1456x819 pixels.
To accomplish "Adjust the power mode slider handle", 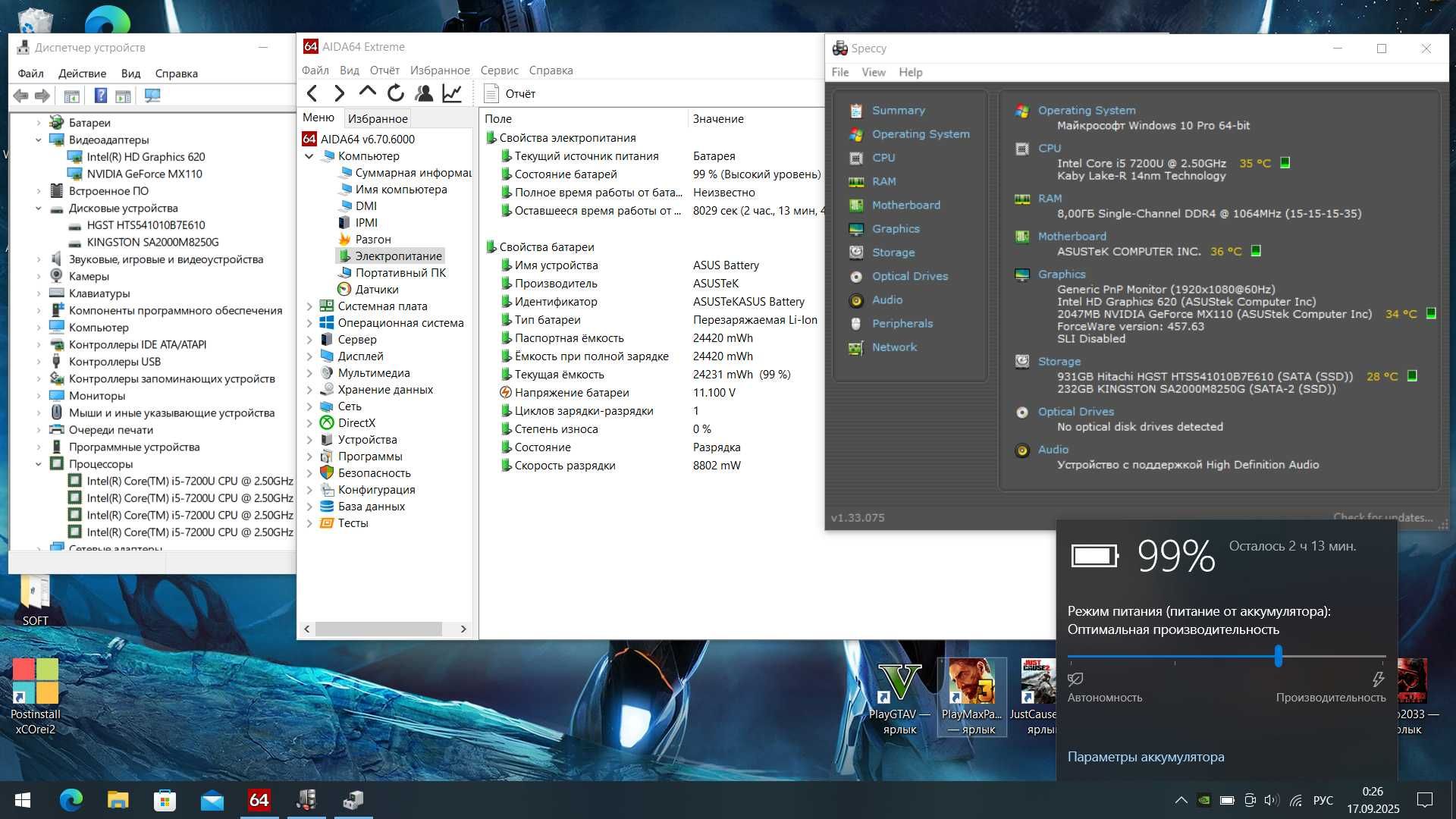I will [x=1279, y=656].
